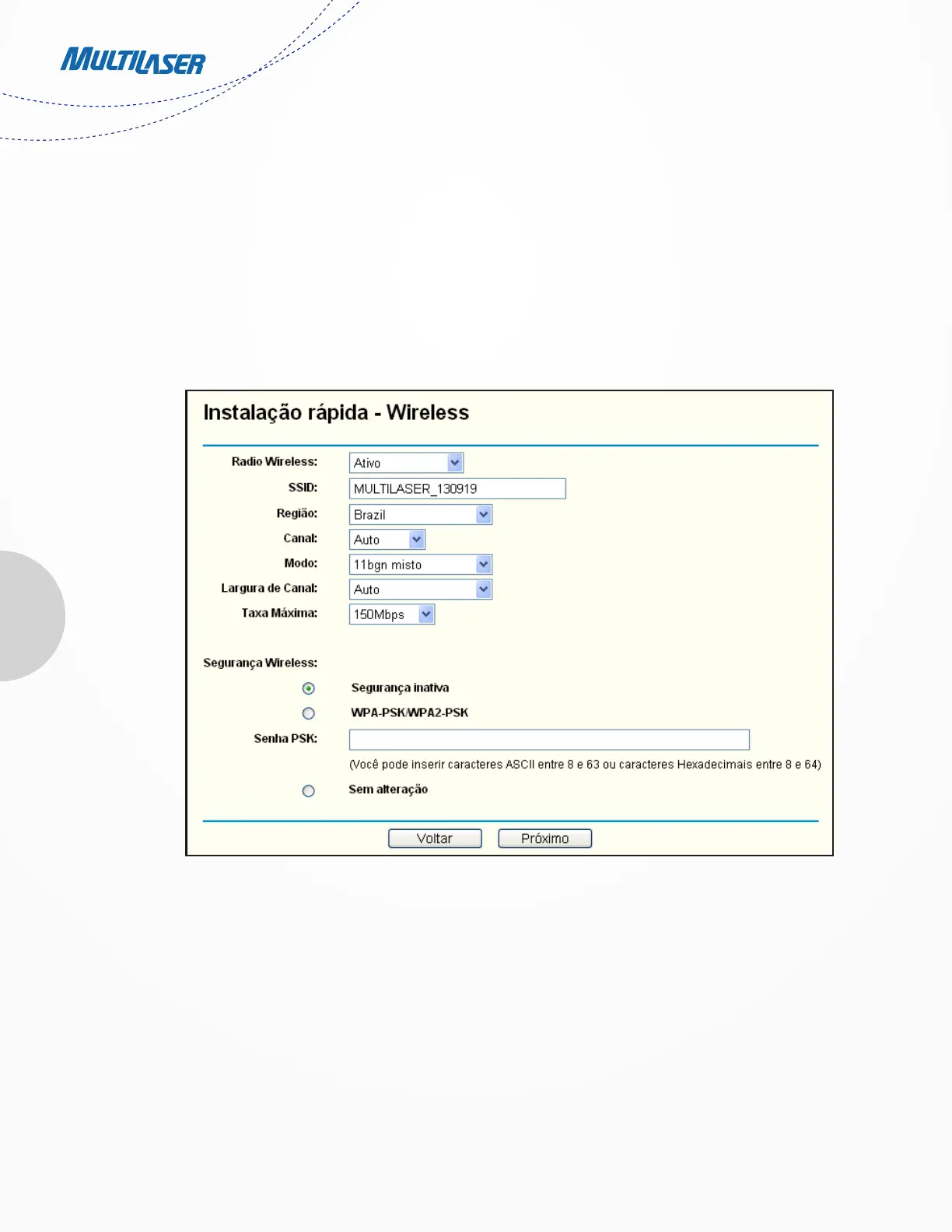Click the Largura de Canal label

click(269, 588)
